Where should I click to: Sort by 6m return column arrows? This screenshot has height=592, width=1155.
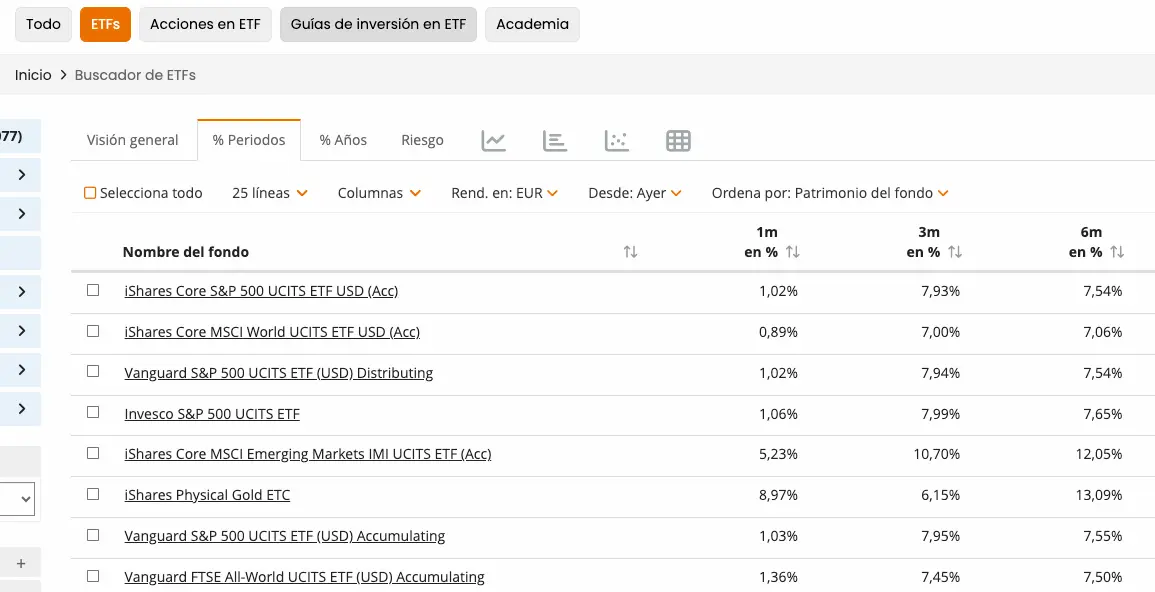(x=1117, y=252)
